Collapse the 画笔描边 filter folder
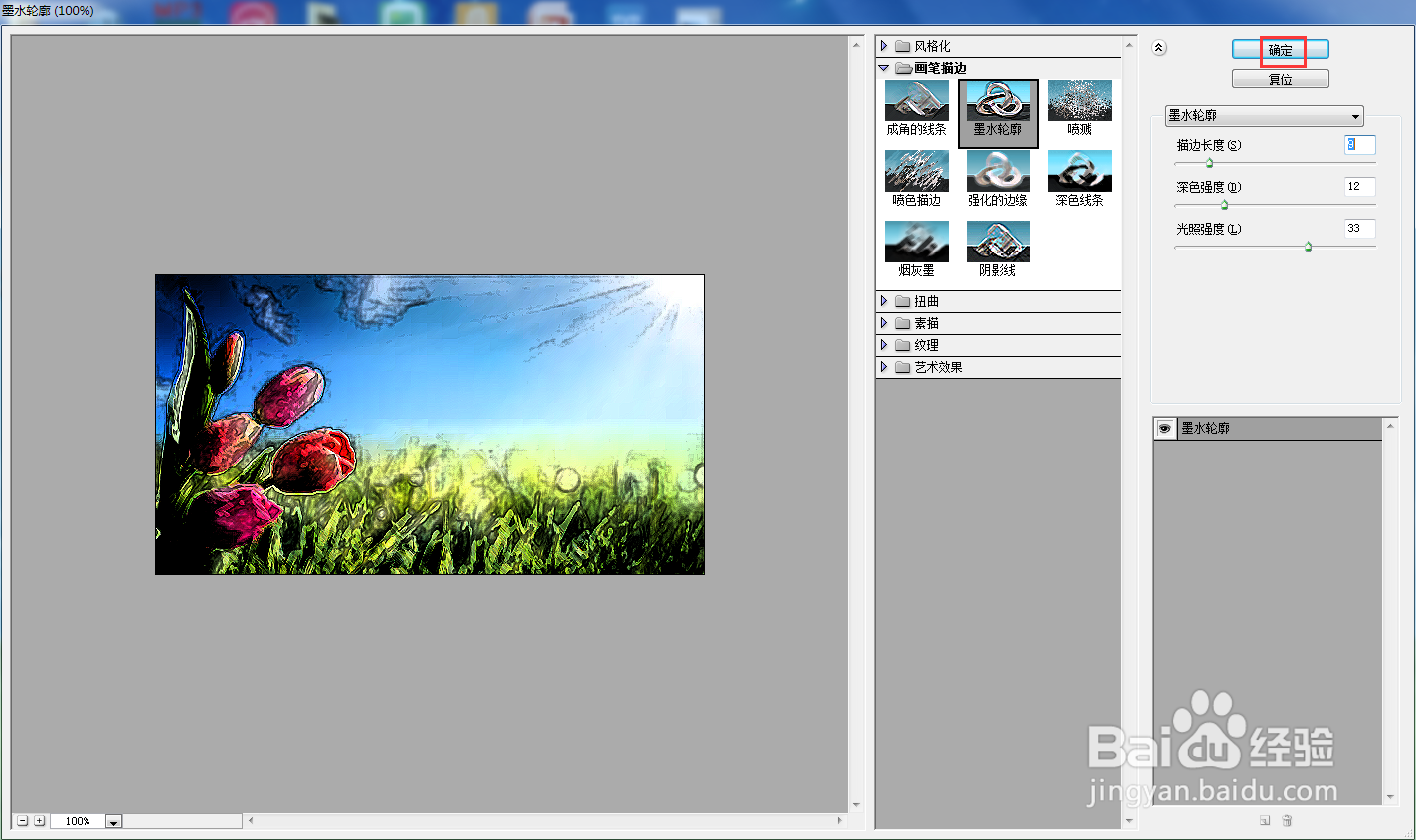The image size is (1416, 840). click(x=883, y=68)
